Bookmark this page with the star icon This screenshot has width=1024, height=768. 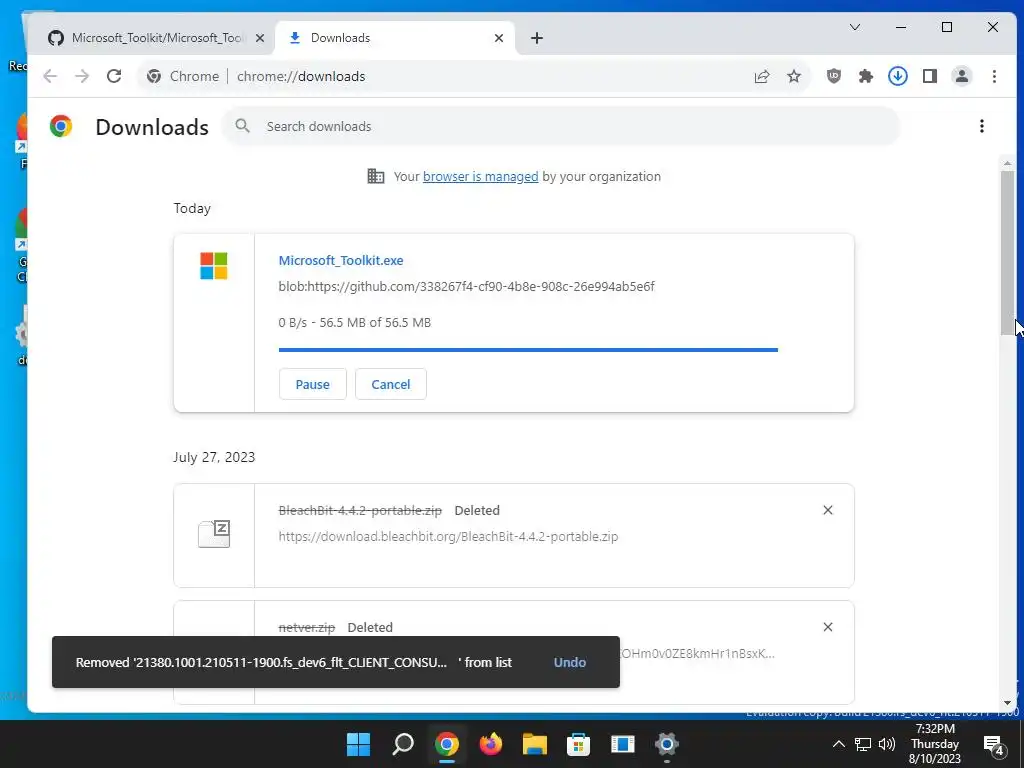793,76
